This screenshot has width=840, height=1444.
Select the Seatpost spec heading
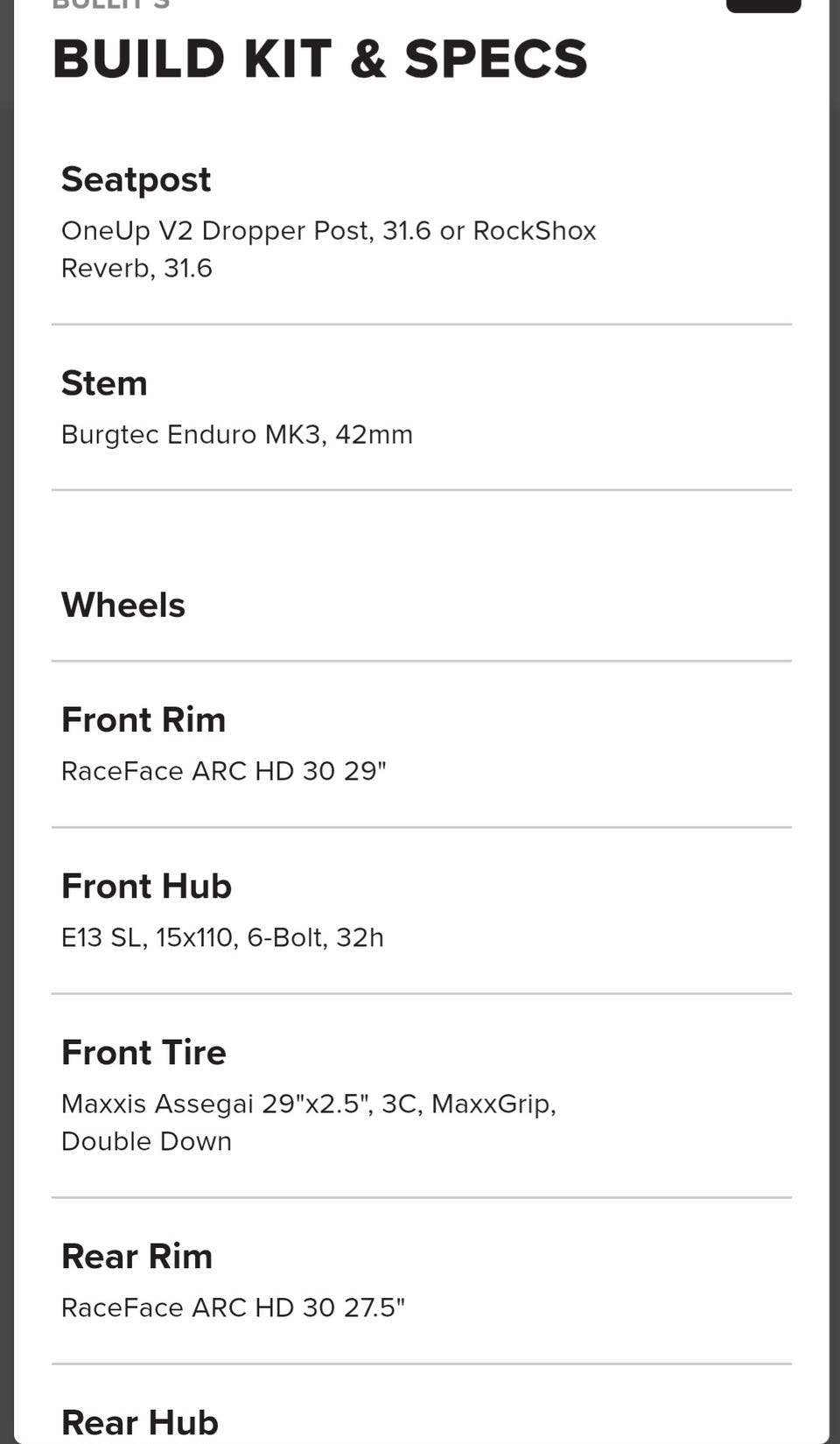click(136, 179)
